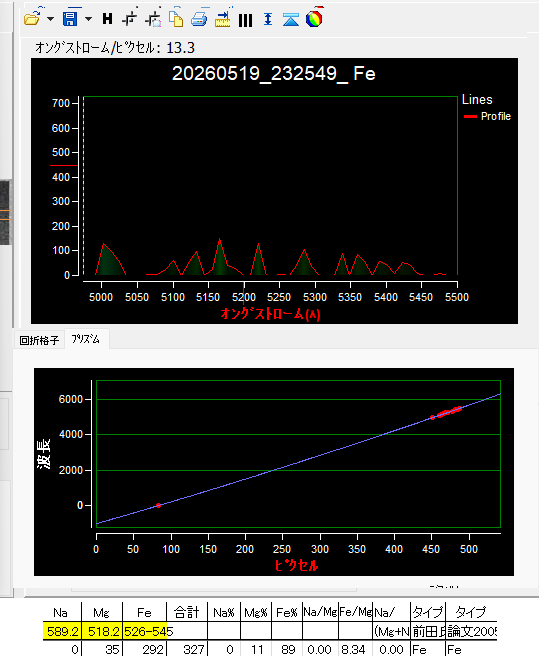Screen dimensions: 539x664
Task: Select the 292 Fe value cell
Action: [145, 650]
